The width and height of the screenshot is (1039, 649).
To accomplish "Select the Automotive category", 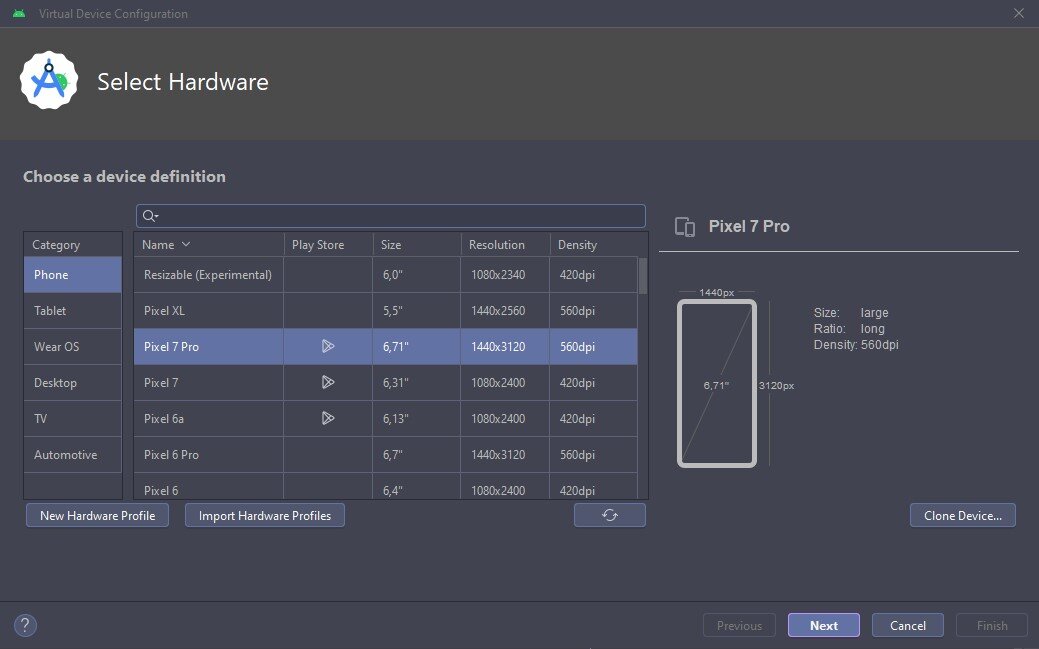I will click(x=73, y=454).
